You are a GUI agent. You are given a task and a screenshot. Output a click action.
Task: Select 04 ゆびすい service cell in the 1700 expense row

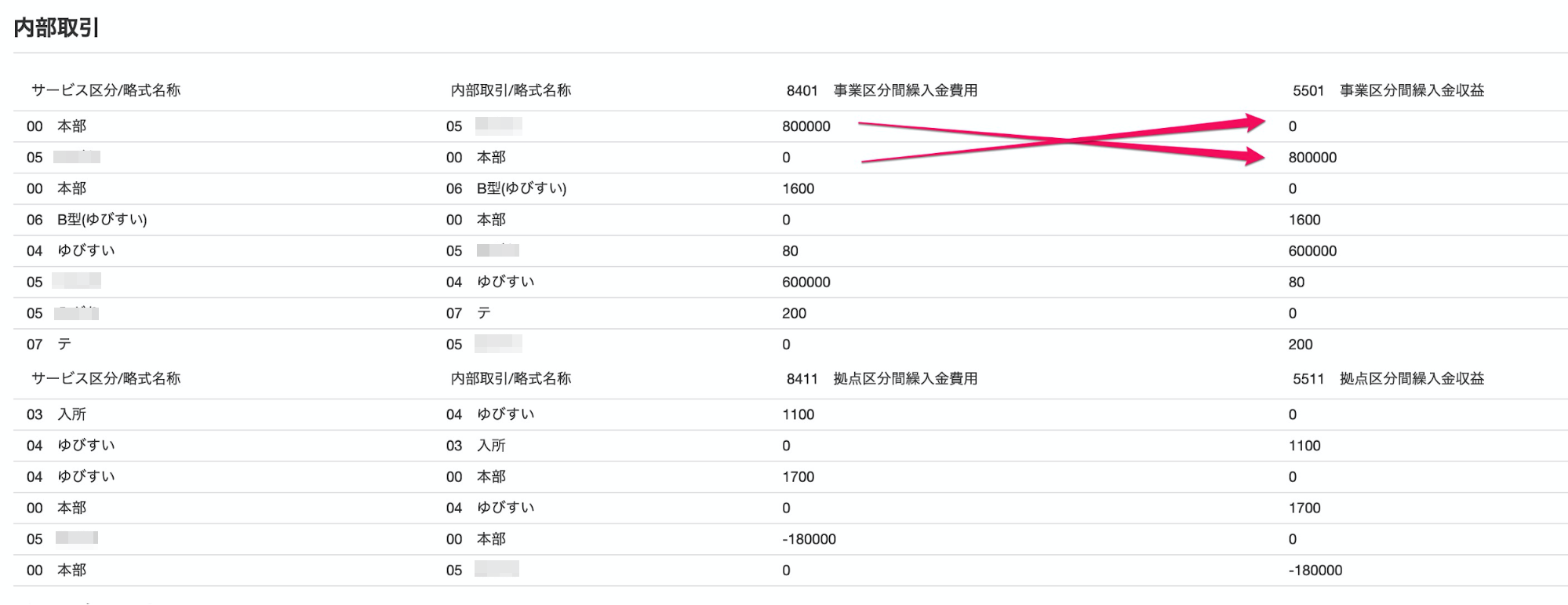[x=71, y=476]
